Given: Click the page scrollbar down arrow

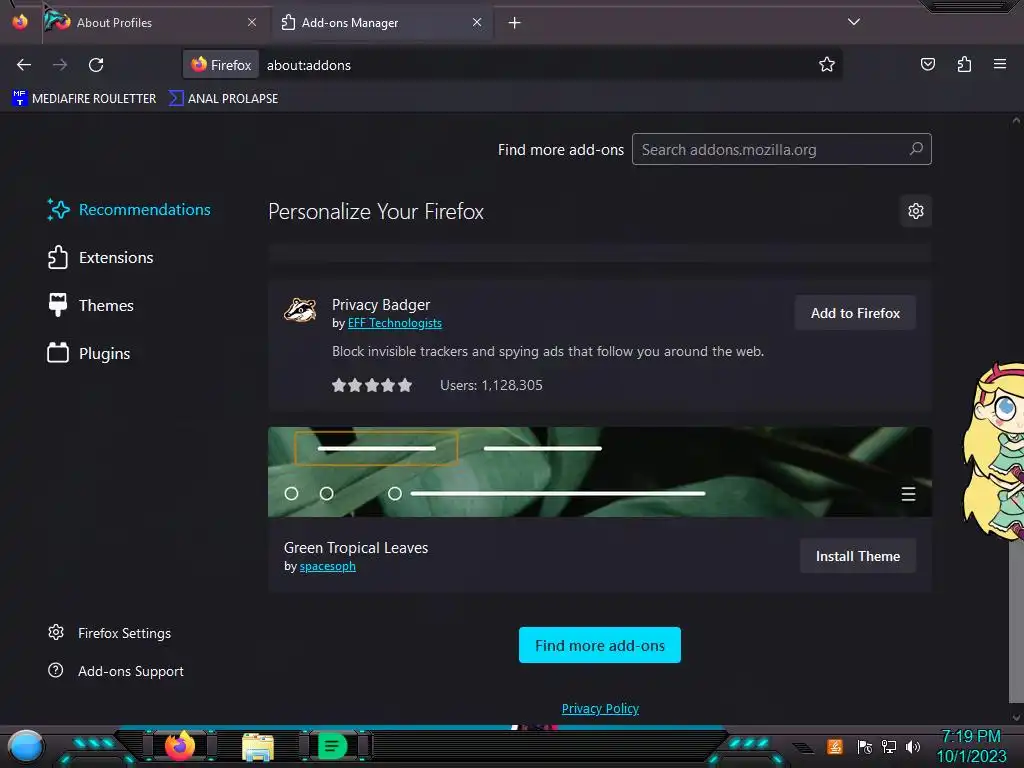Looking at the screenshot, I should coord(1016,718).
